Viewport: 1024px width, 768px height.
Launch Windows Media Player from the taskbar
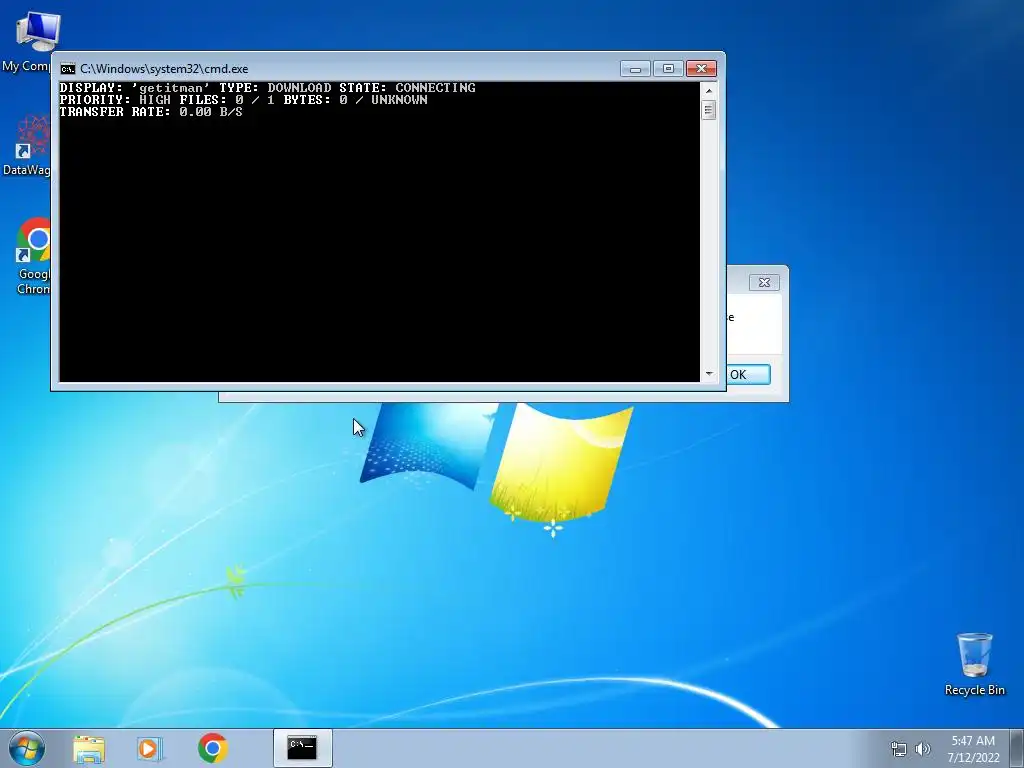150,748
